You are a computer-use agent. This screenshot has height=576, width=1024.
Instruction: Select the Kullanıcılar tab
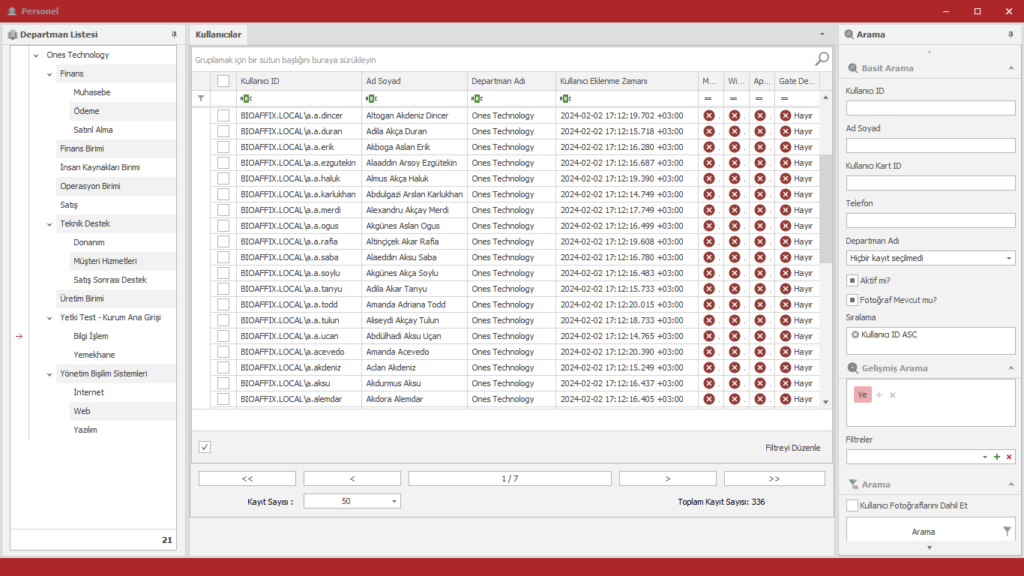218,35
